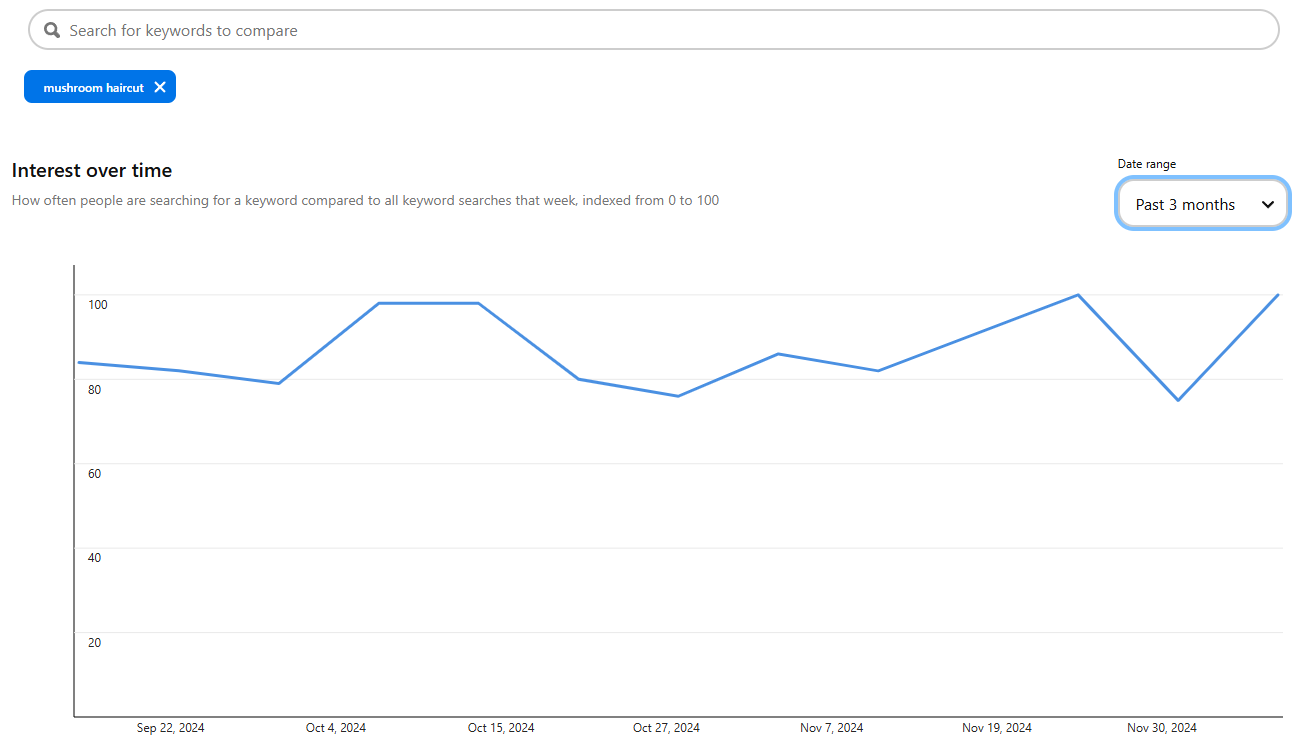The image size is (1309, 751).
Task: Click the chart description text about indexed searches
Action: tap(365, 200)
